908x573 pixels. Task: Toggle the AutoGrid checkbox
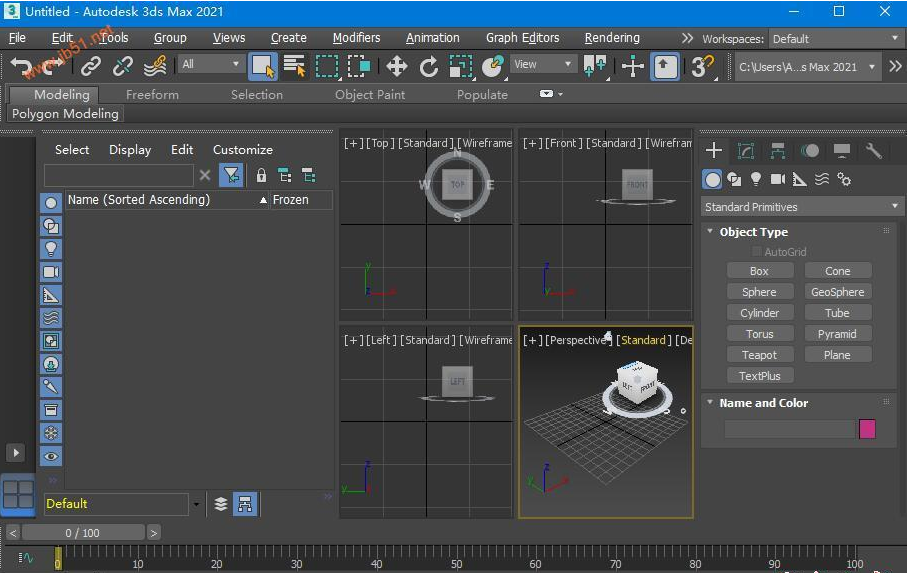(757, 252)
